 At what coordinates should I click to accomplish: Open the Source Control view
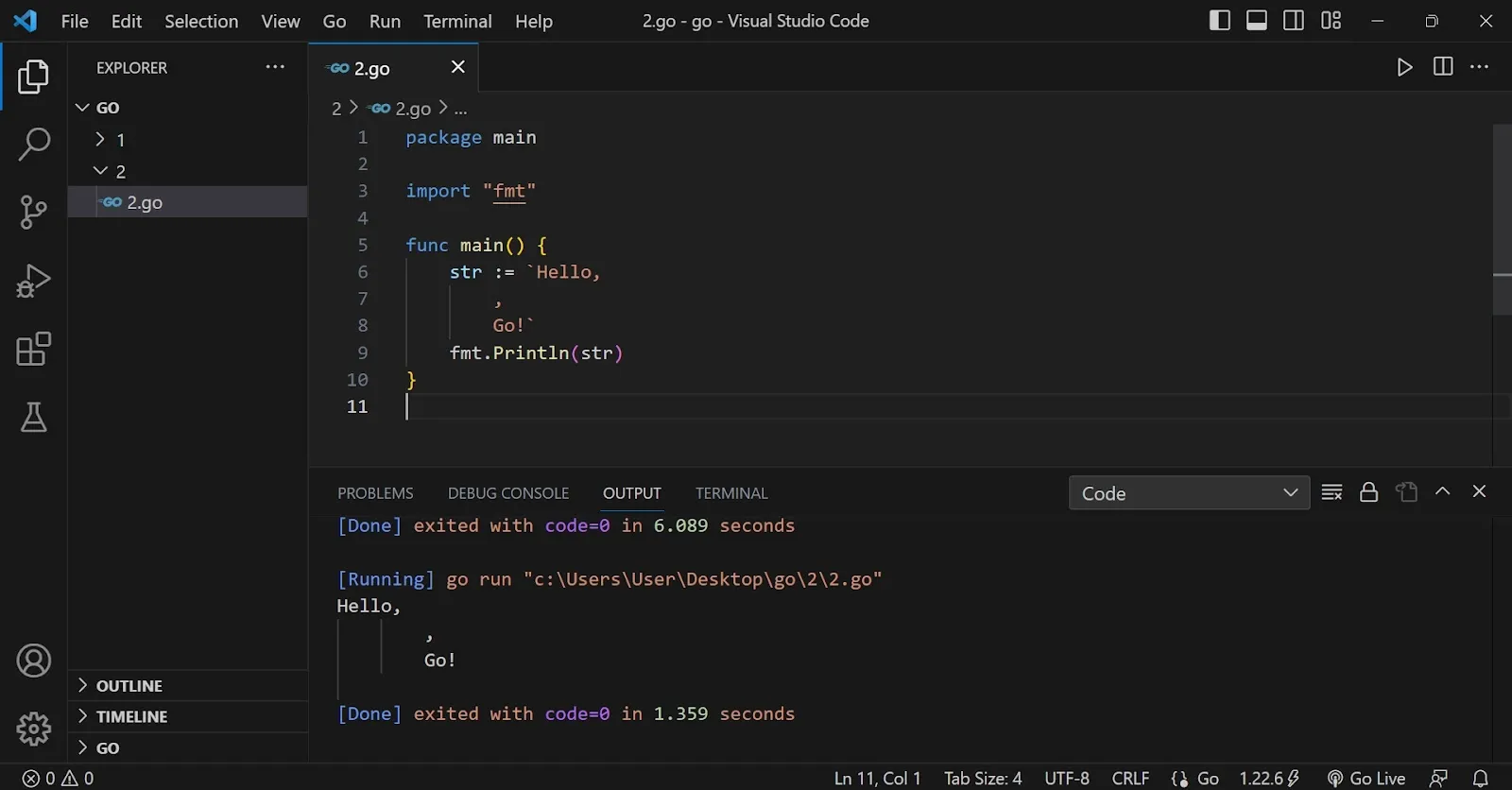click(x=33, y=213)
